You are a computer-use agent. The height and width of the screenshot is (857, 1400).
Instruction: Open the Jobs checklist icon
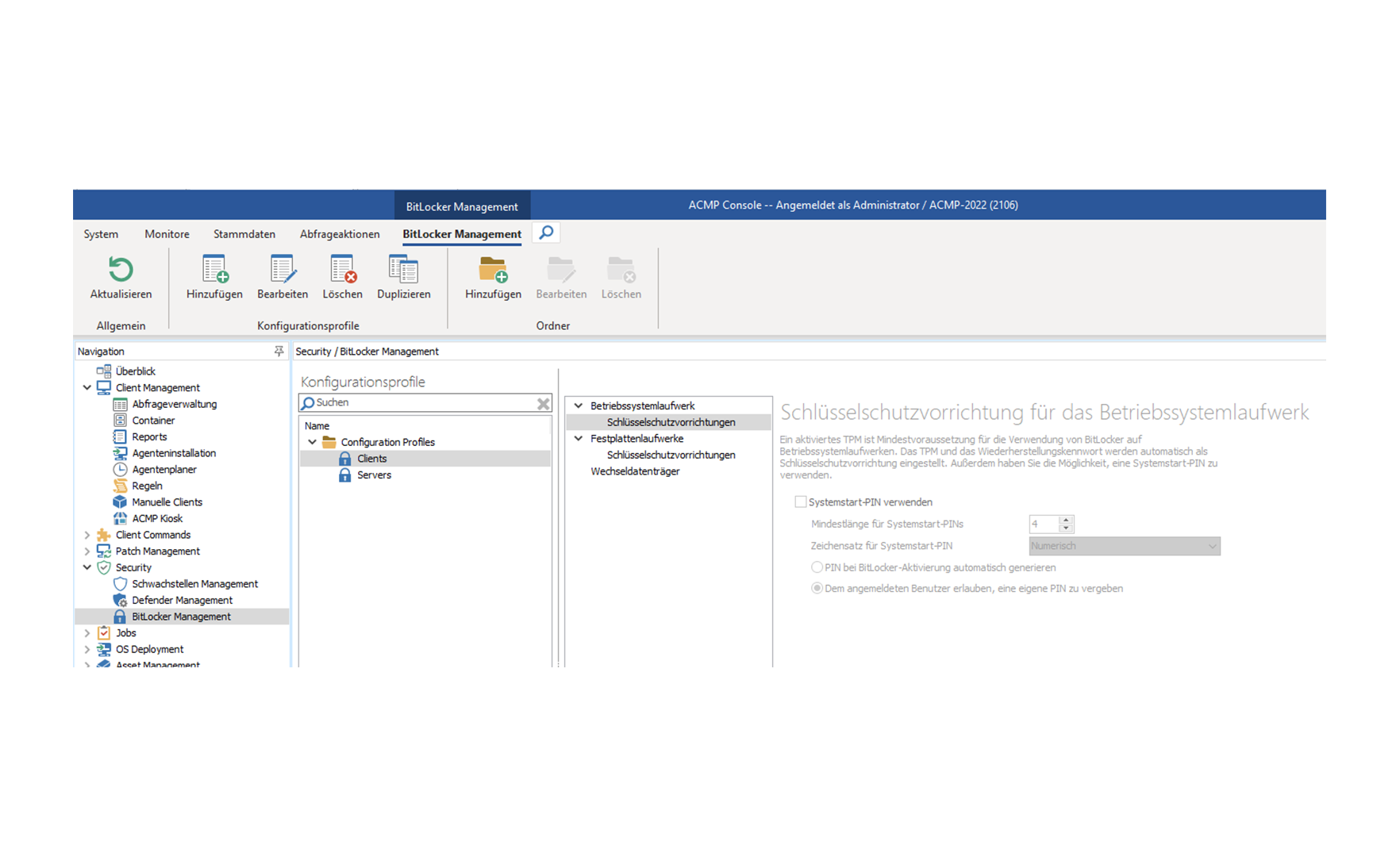point(104,633)
